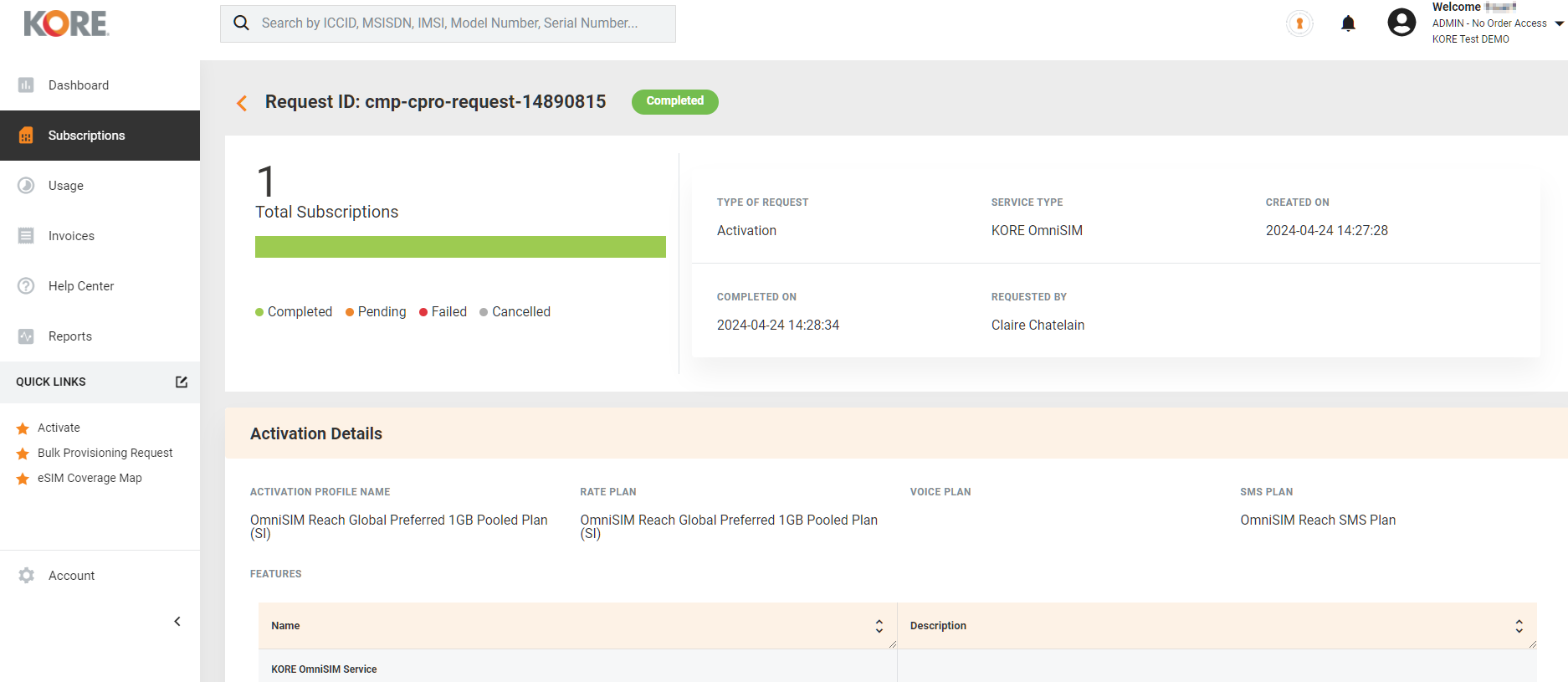Go to Invoices in sidebar
The image size is (1568, 682).
click(71, 236)
